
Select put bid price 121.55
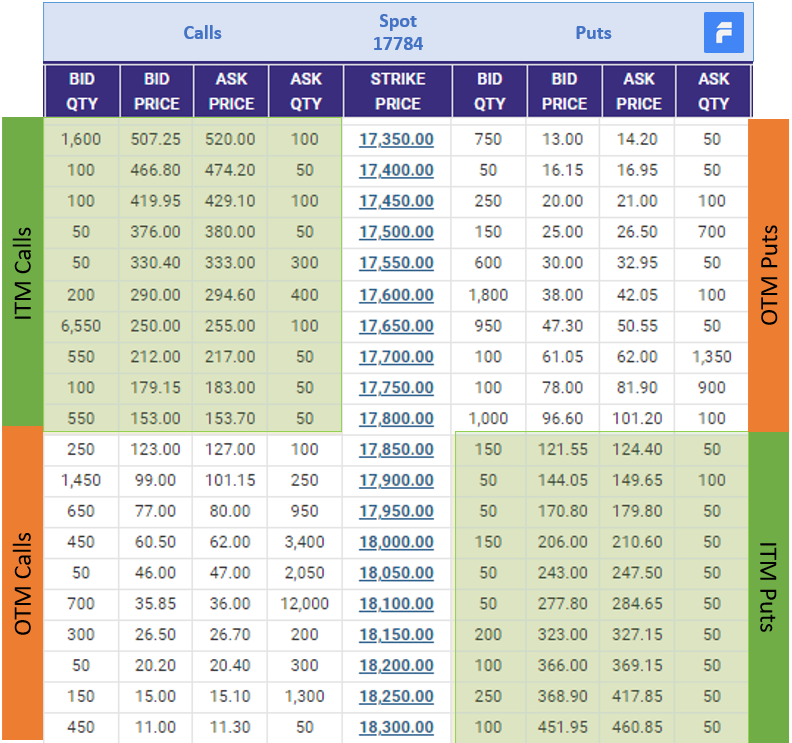(563, 449)
